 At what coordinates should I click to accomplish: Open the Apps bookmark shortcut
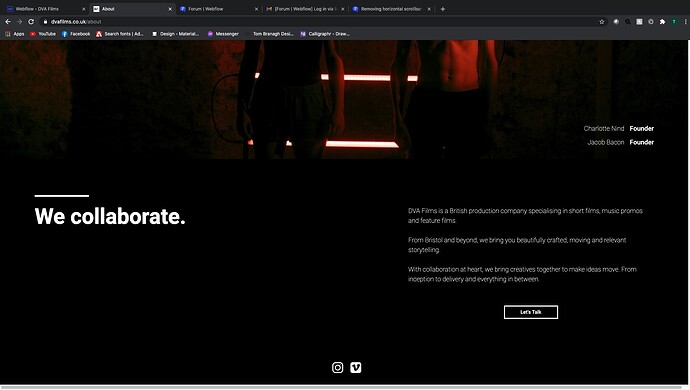(15, 34)
